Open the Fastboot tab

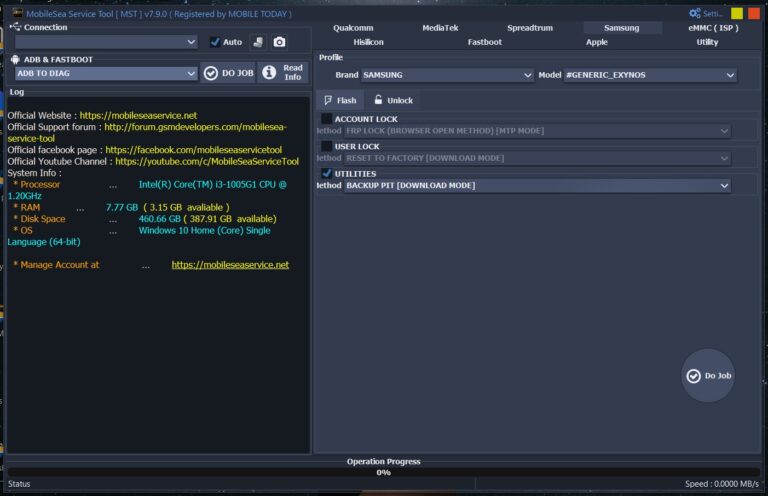point(484,42)
